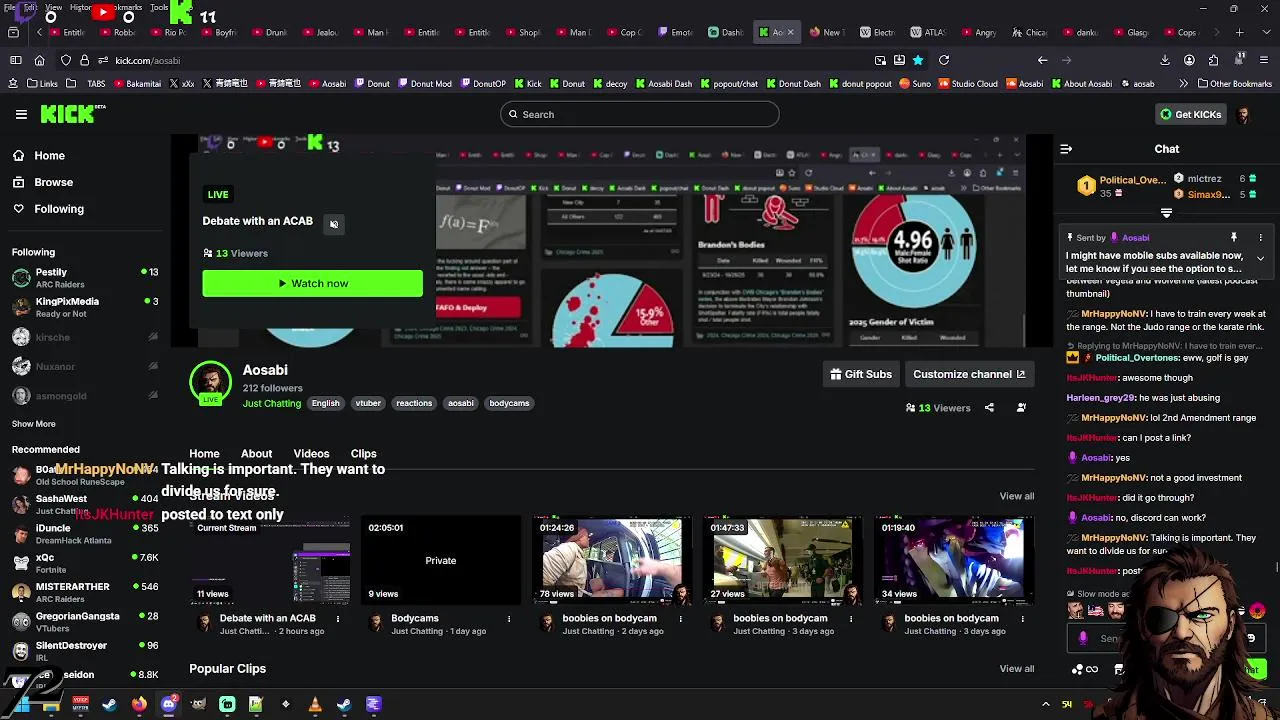Screen dimensions: 1280x720
Task: Collapse the chat panel
Action: click(x=1066, y=149)
